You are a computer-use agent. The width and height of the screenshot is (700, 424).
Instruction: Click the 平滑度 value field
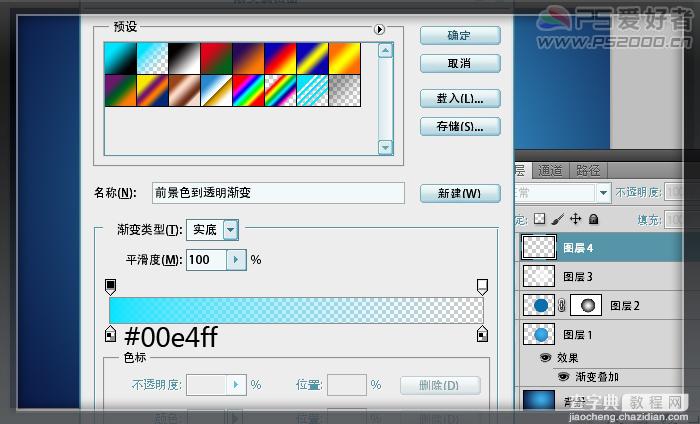[x=206, y=260]
